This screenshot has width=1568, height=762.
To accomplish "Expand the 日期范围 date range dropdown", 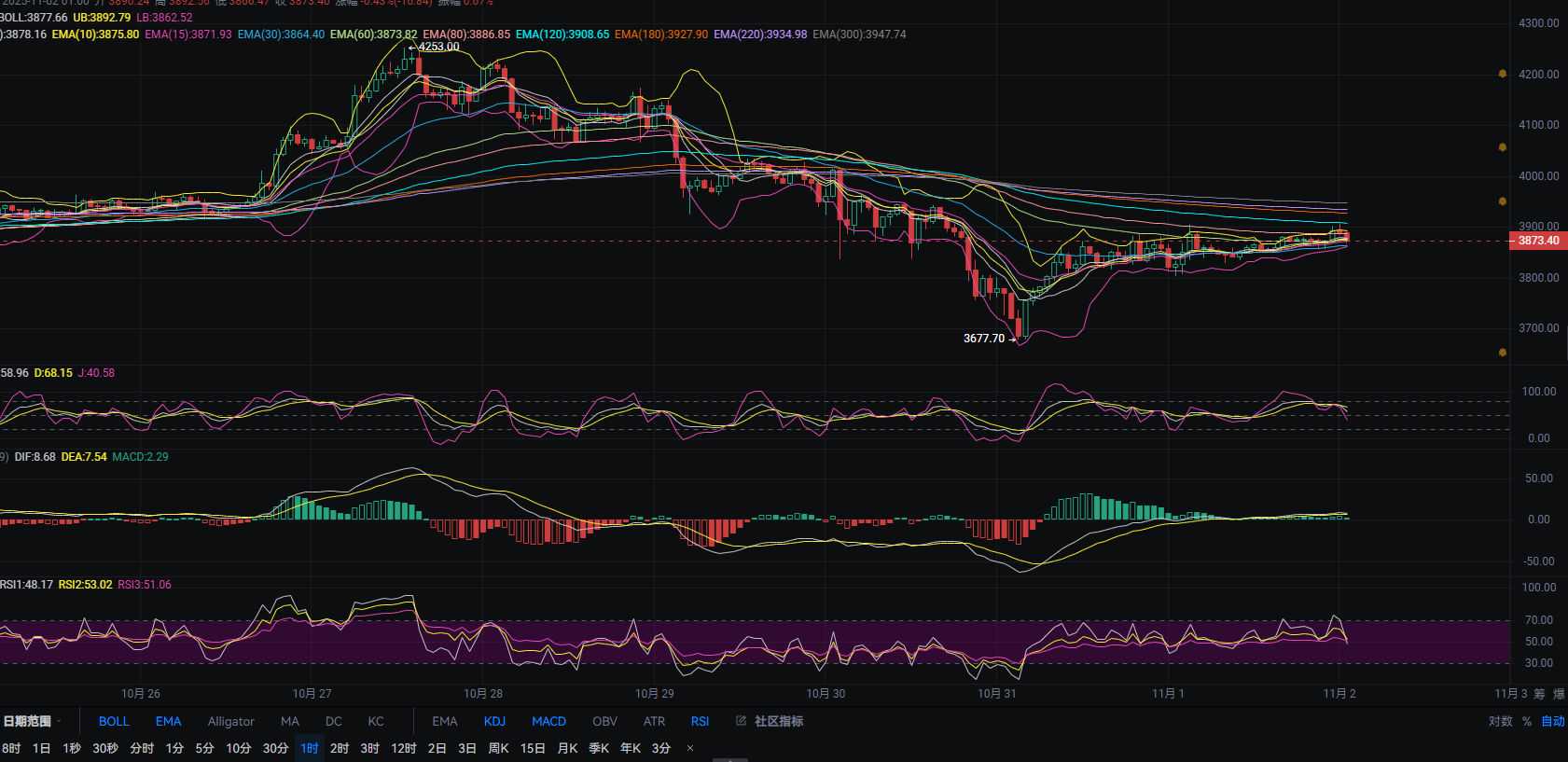I will pos(32,721).
